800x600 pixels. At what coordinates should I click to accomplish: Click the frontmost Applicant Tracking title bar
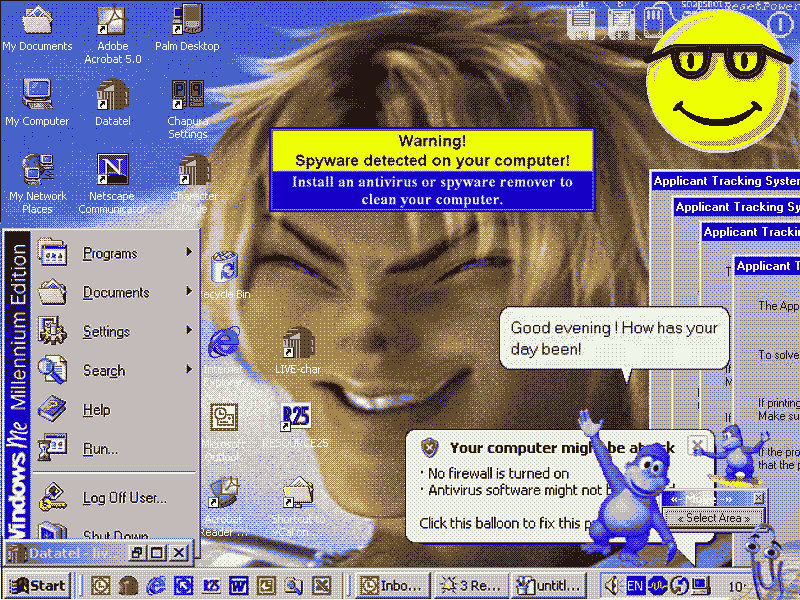[x=767, y=266]
